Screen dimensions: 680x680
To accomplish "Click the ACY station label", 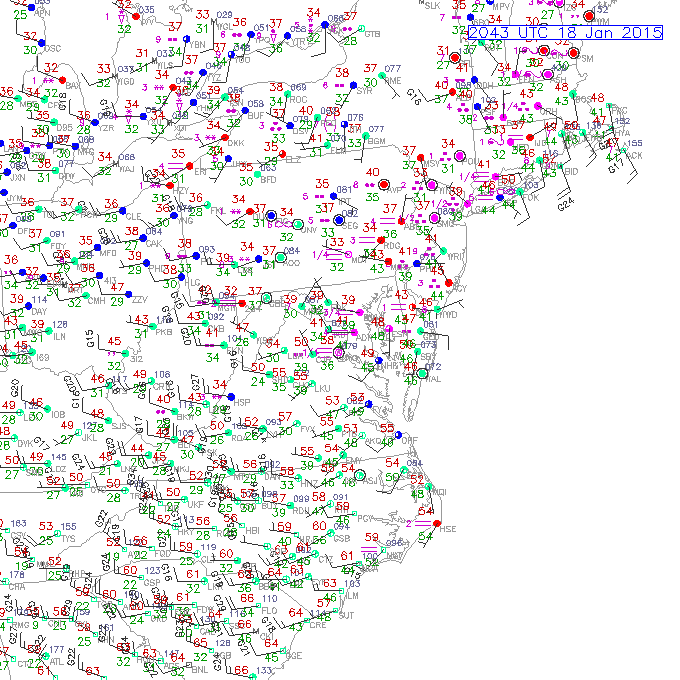I will tap(459, 288).
